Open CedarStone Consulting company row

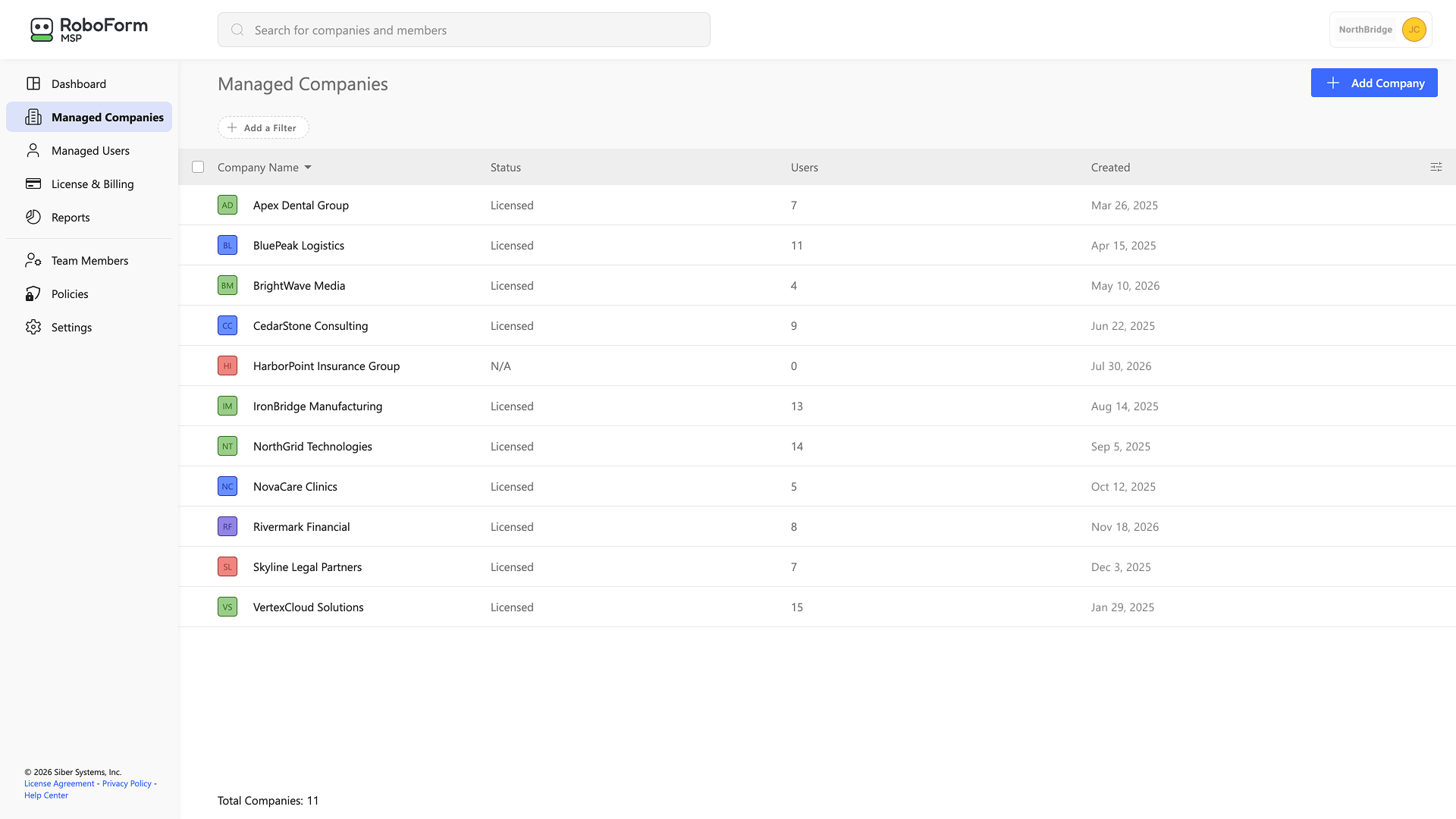pos(817,325)
